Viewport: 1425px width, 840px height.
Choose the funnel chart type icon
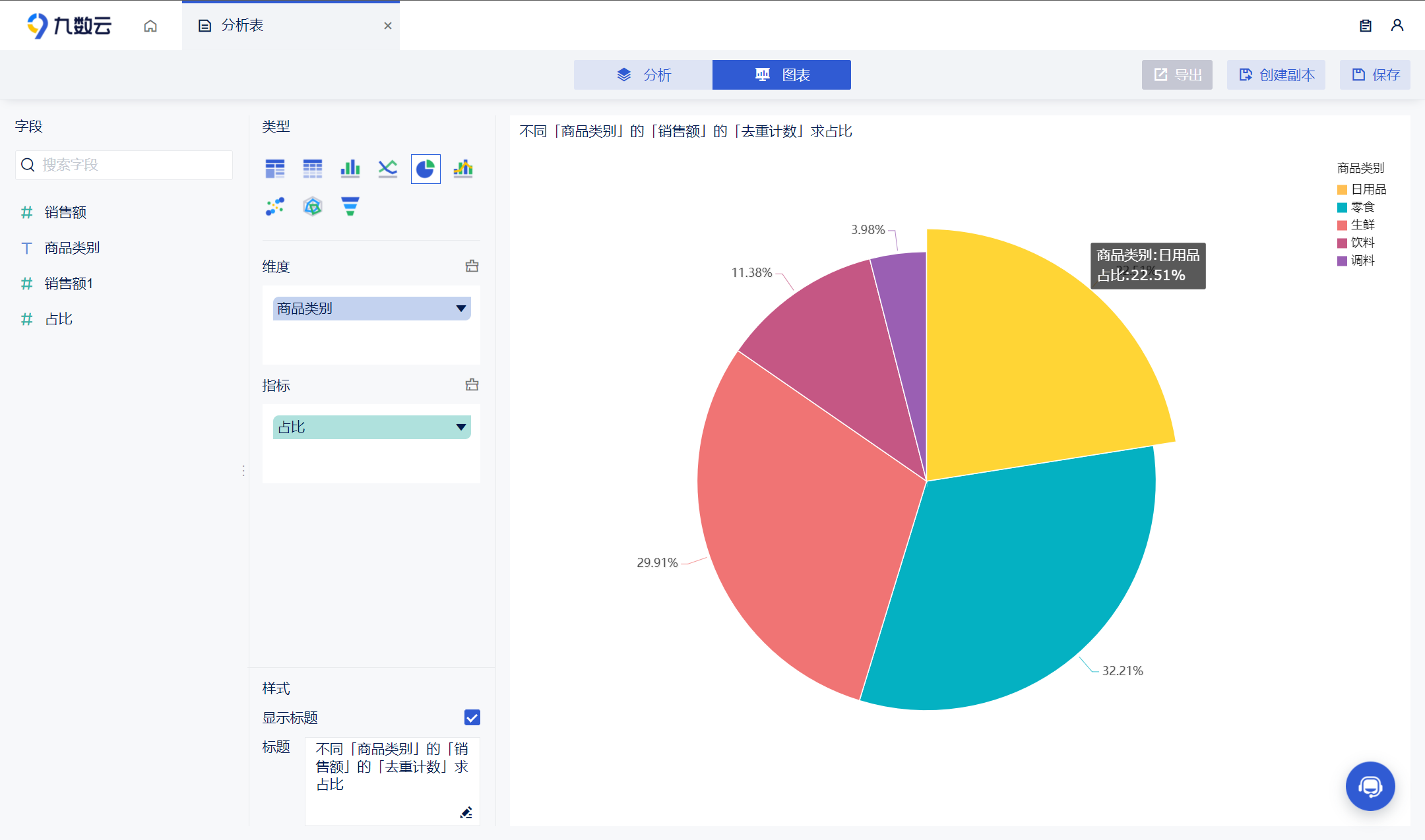[350, 206]
